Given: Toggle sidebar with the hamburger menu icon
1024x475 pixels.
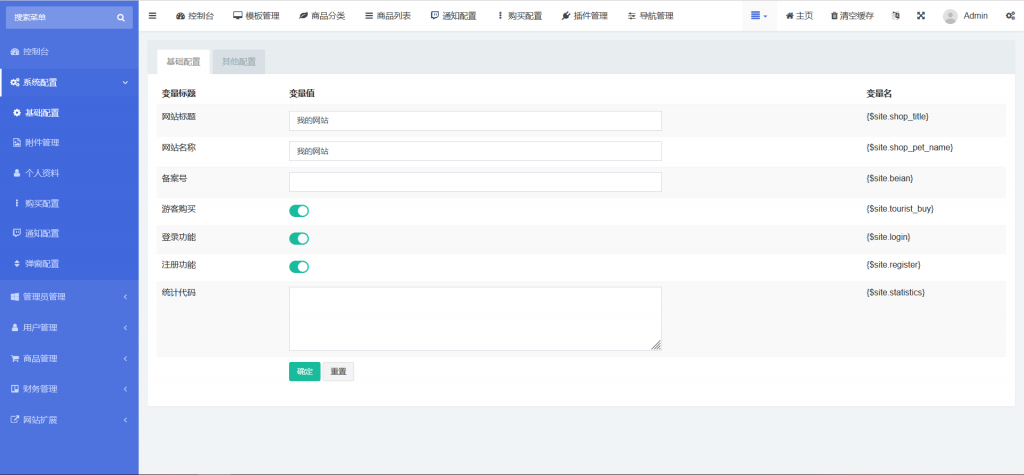Looking at the screenshot, I should tap(152, 16).
